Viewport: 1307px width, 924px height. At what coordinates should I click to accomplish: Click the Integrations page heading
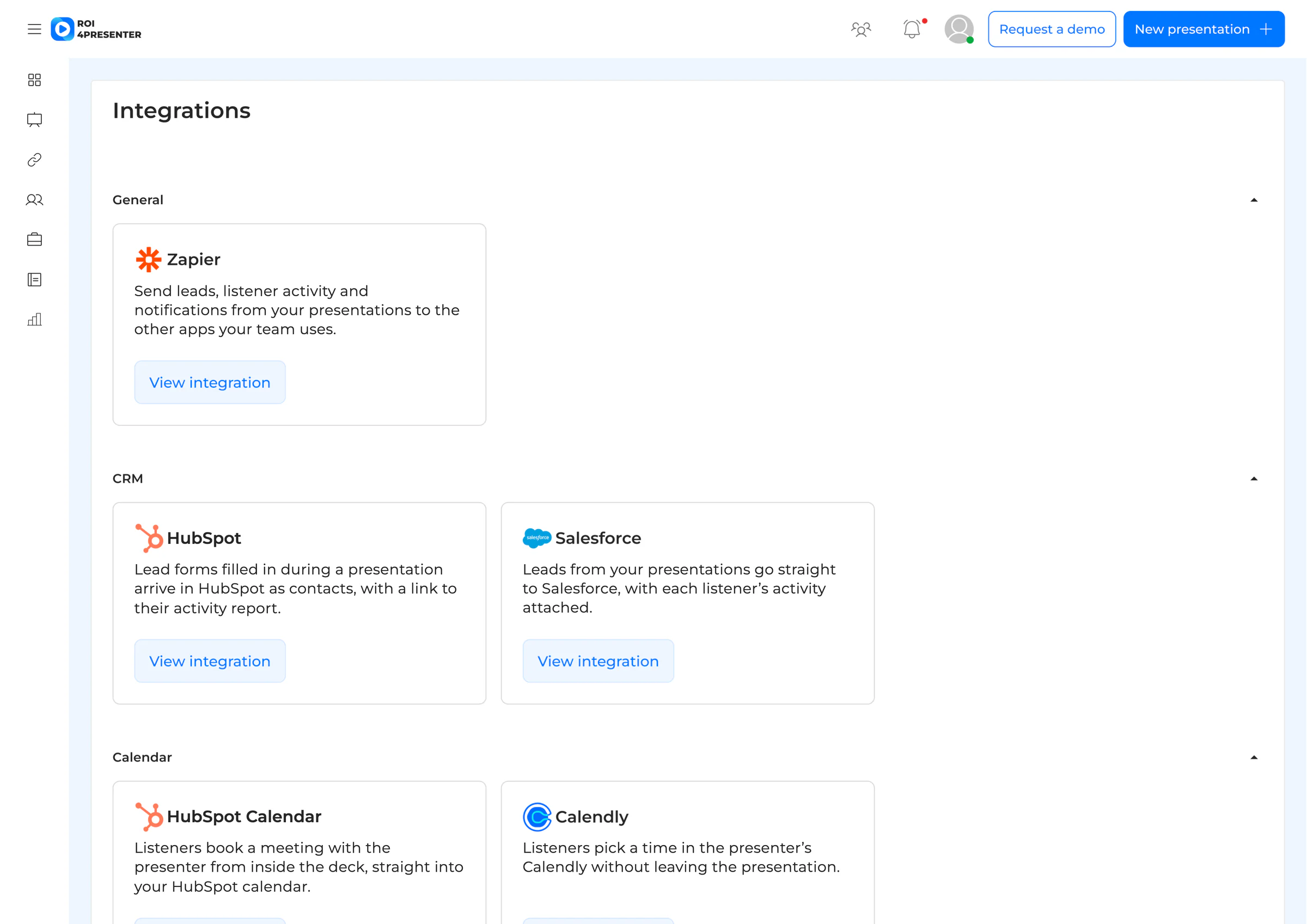[x=181, y=111]
